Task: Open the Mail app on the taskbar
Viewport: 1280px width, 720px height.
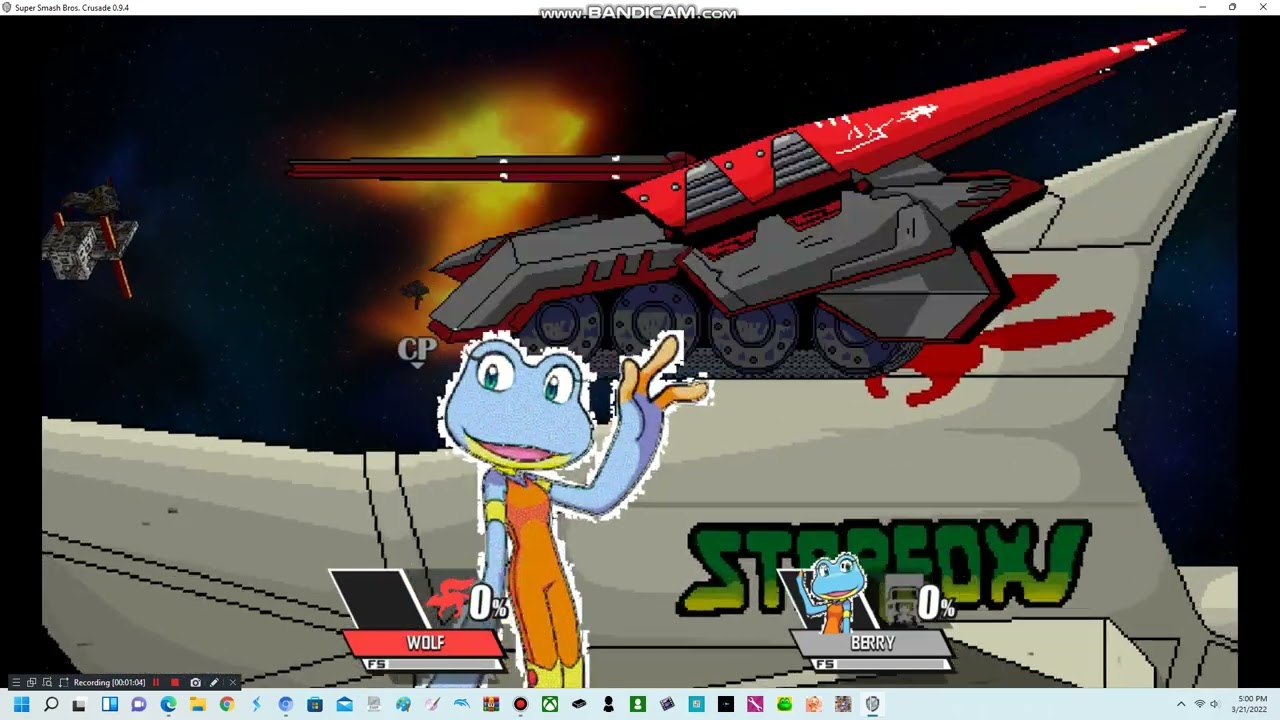Action: click(344, 705)
